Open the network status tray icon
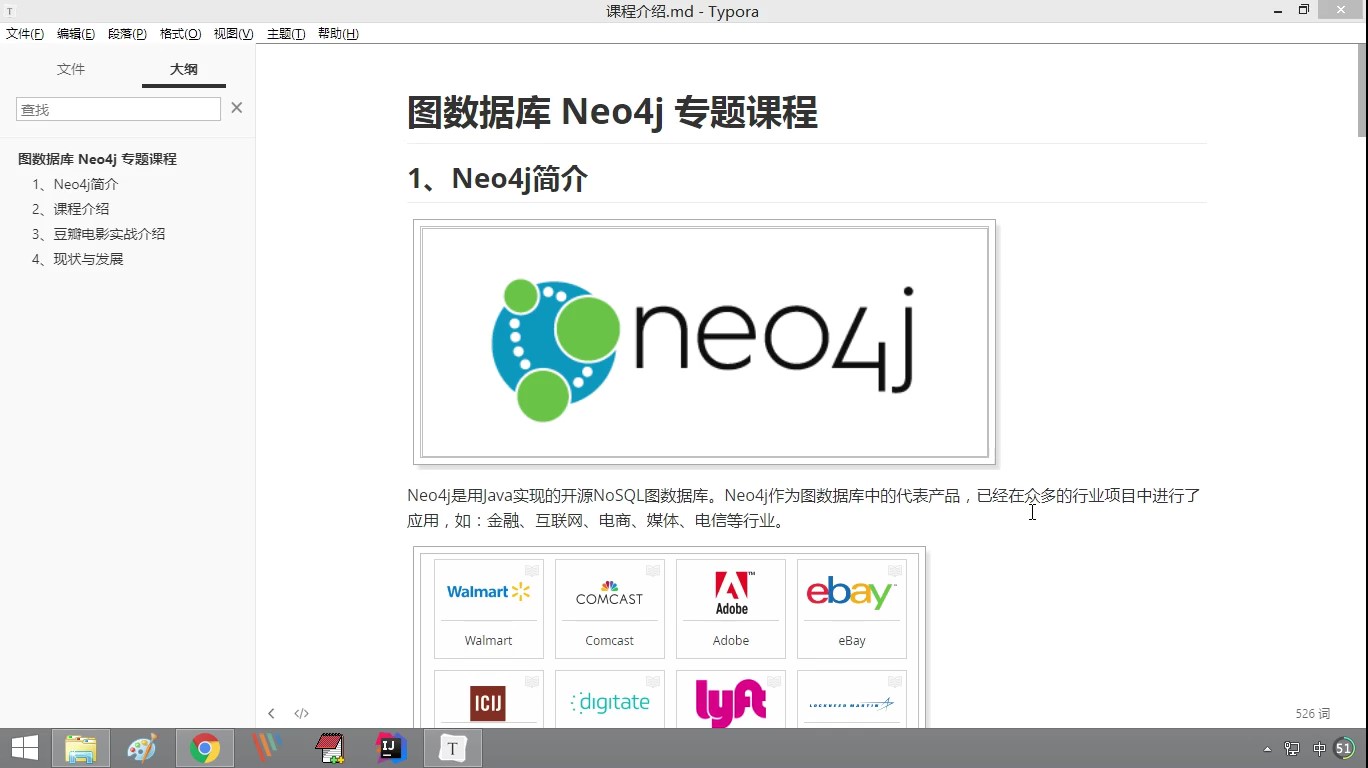 (x=1292, y=749)
